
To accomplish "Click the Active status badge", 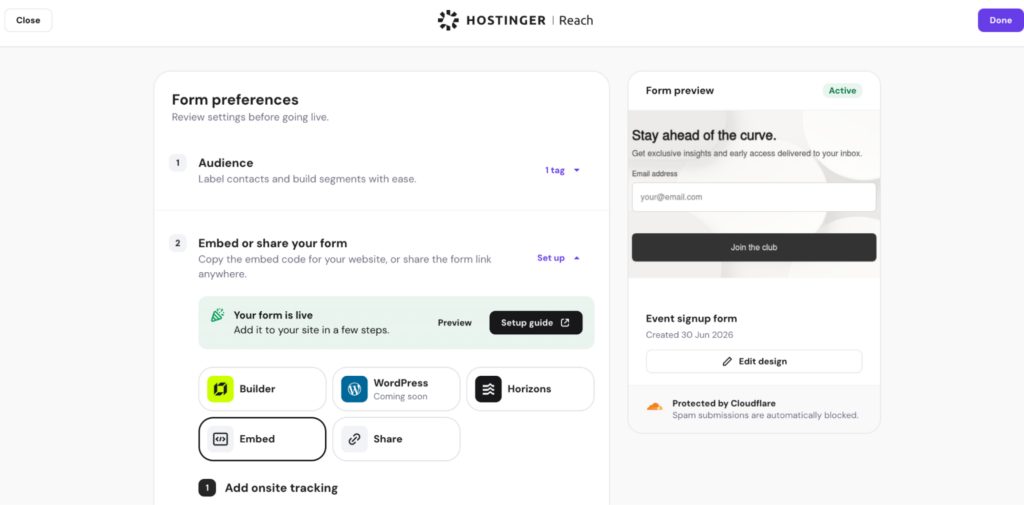I will click(842, 91).
